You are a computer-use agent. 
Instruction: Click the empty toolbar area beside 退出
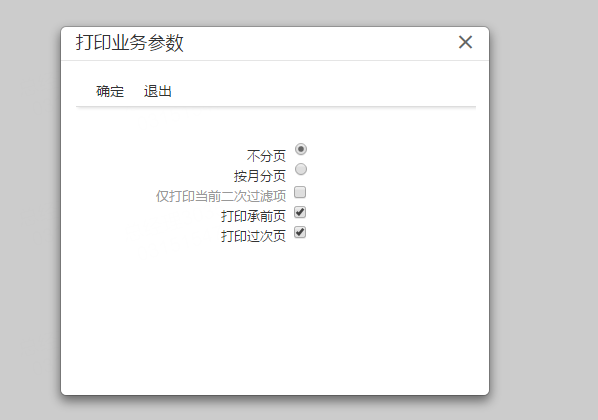coord(324,91)
